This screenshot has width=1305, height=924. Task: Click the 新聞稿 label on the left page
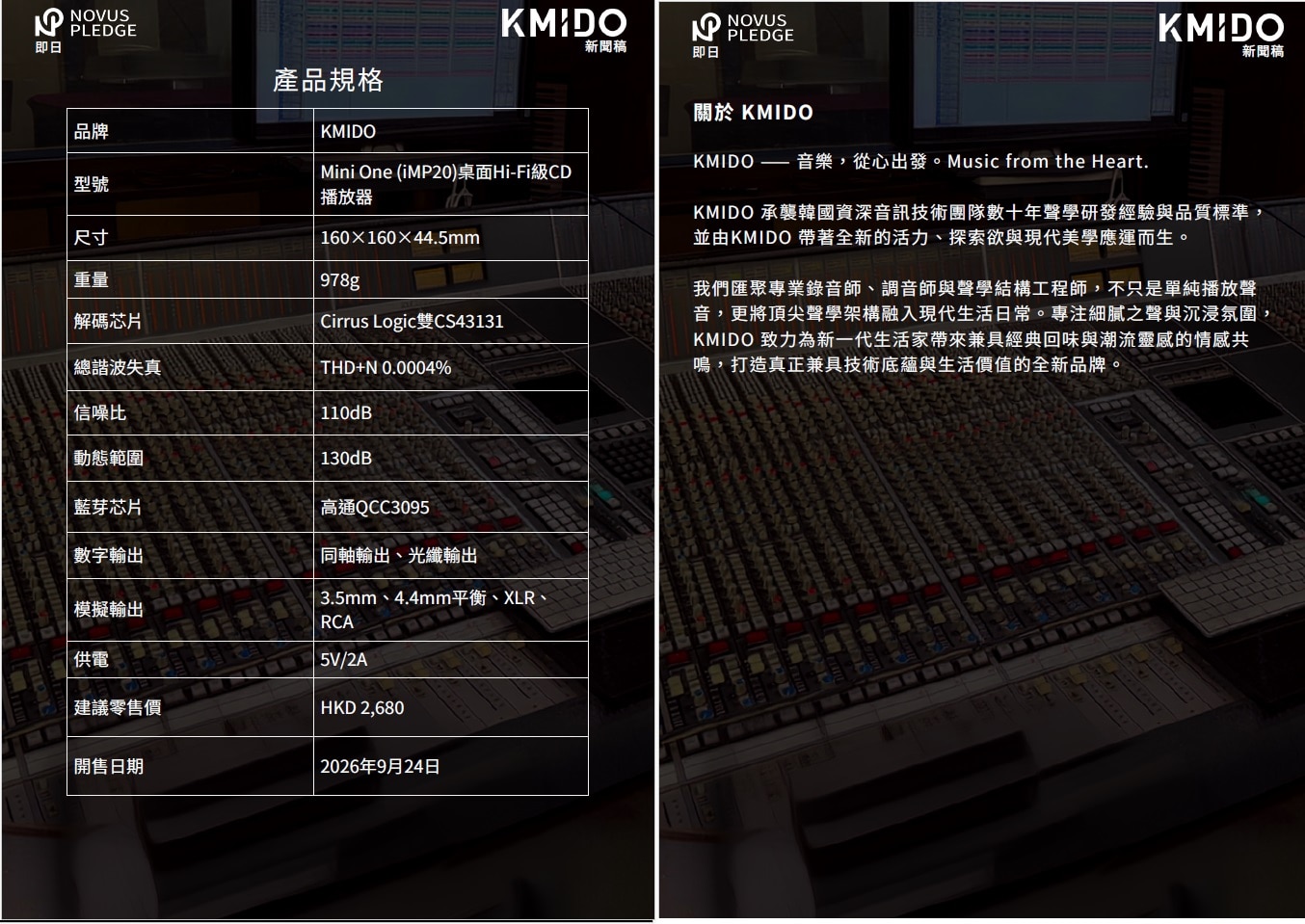click(605, 46)
